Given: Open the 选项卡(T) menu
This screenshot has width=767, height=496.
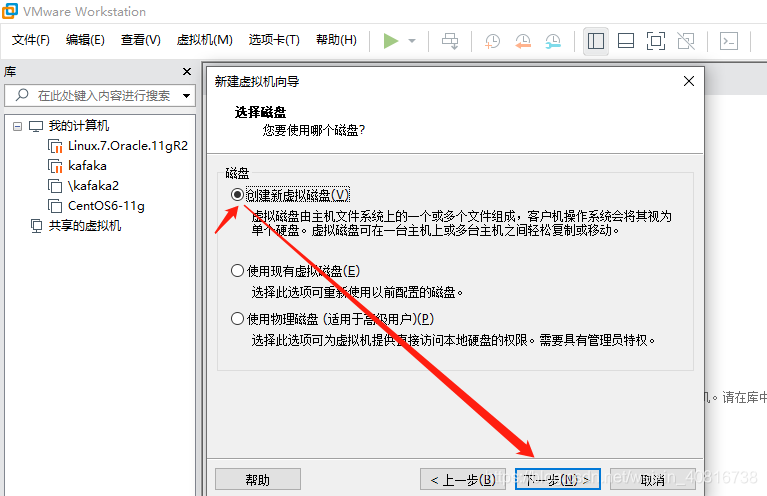Looking at the screenshot, I should pos(274,40).
